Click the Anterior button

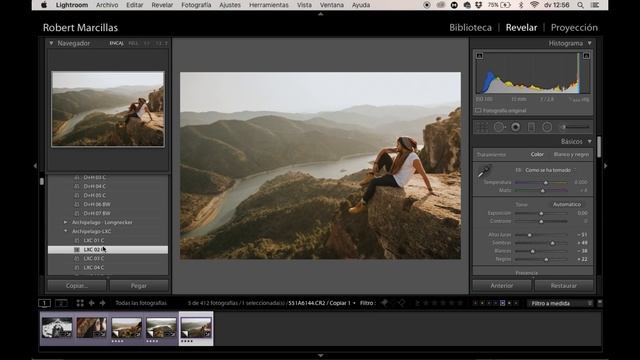[502, 286]
